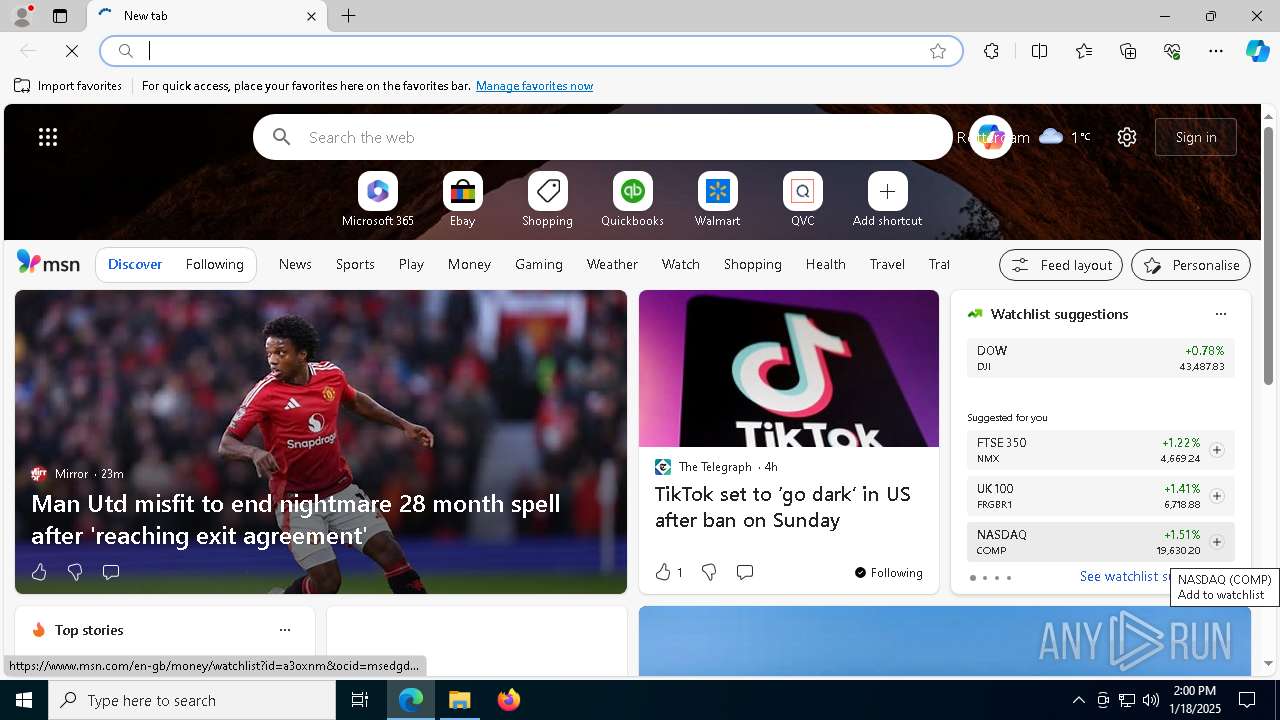
Task: Open the Feed layout button
Action: coord(1061,265)
